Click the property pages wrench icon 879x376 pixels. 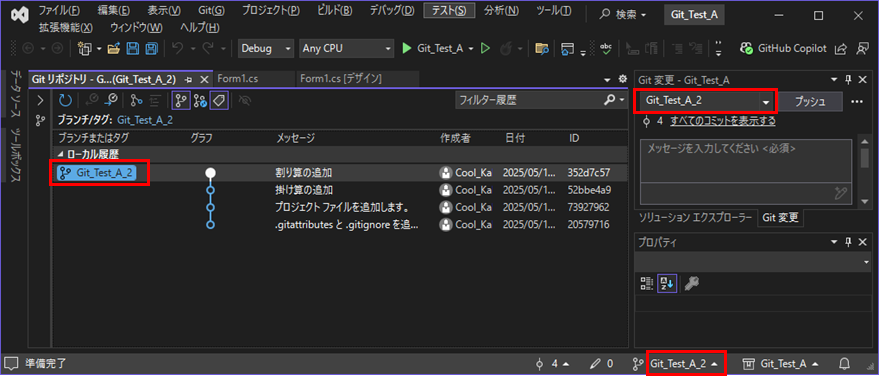pos(691,284)
